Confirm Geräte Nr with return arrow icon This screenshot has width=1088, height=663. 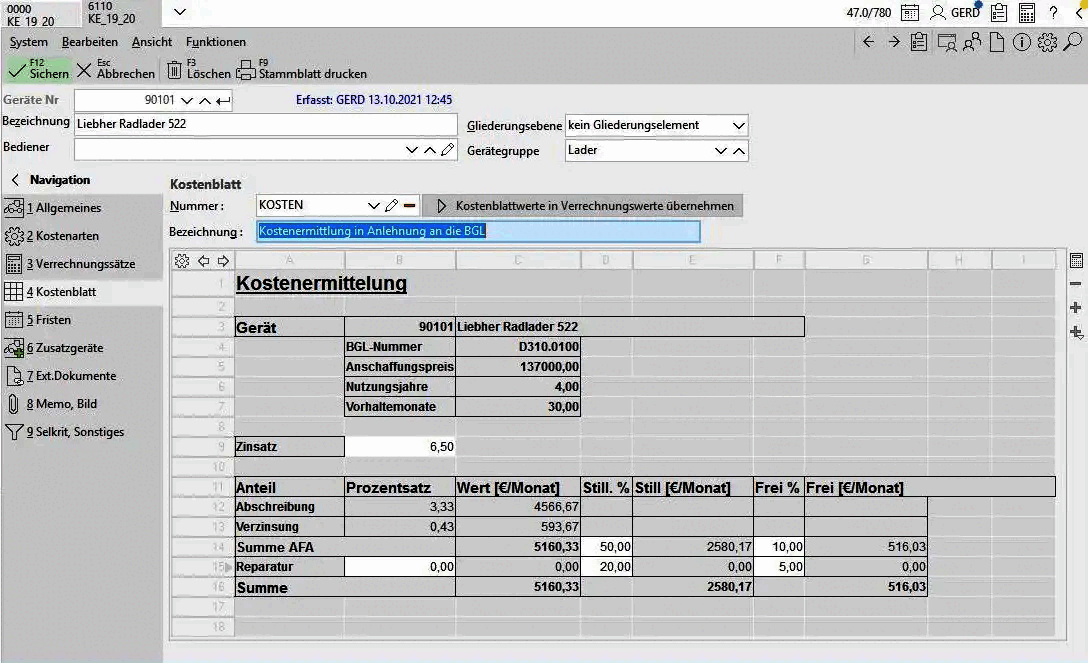click(223, 101)
